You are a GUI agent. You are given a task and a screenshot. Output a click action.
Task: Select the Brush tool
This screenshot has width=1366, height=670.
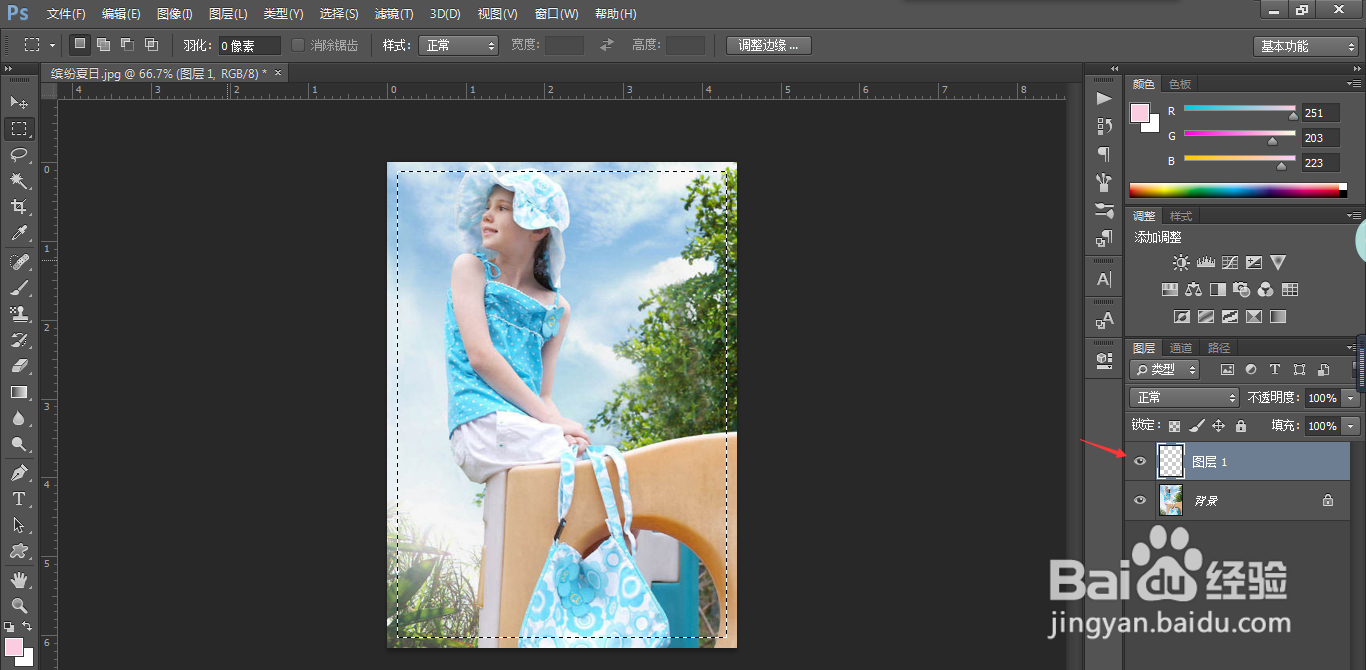click(x=18, y=288)
